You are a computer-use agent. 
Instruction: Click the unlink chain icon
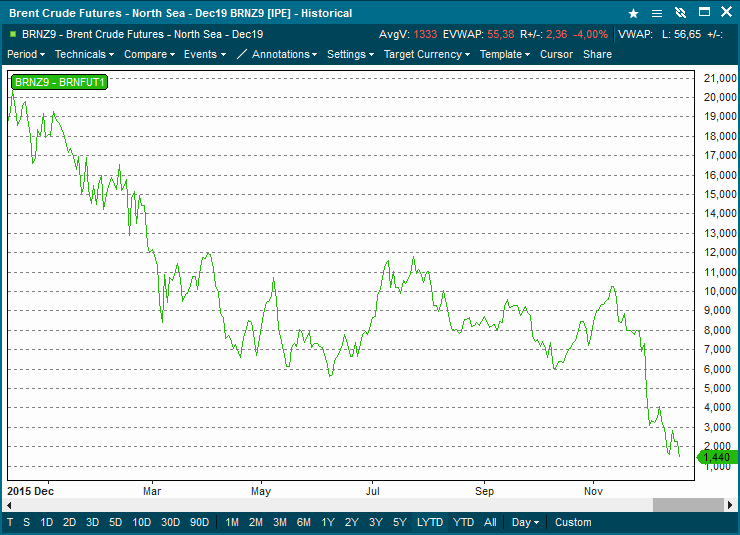pos(680,13)
